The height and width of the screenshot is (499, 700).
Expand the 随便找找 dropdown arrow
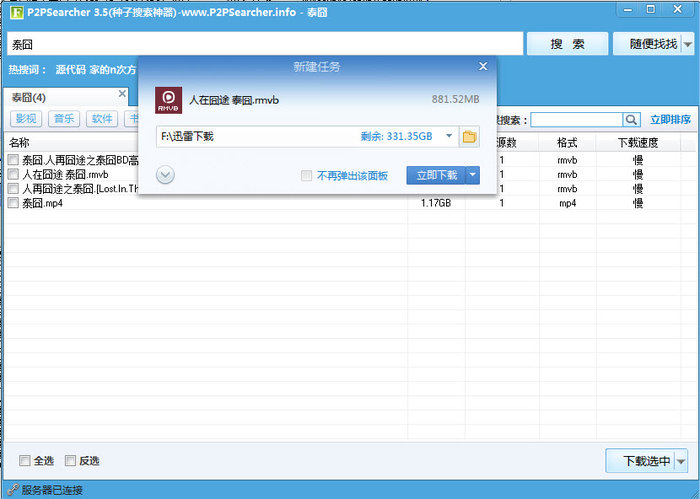(x=688, y=44)
